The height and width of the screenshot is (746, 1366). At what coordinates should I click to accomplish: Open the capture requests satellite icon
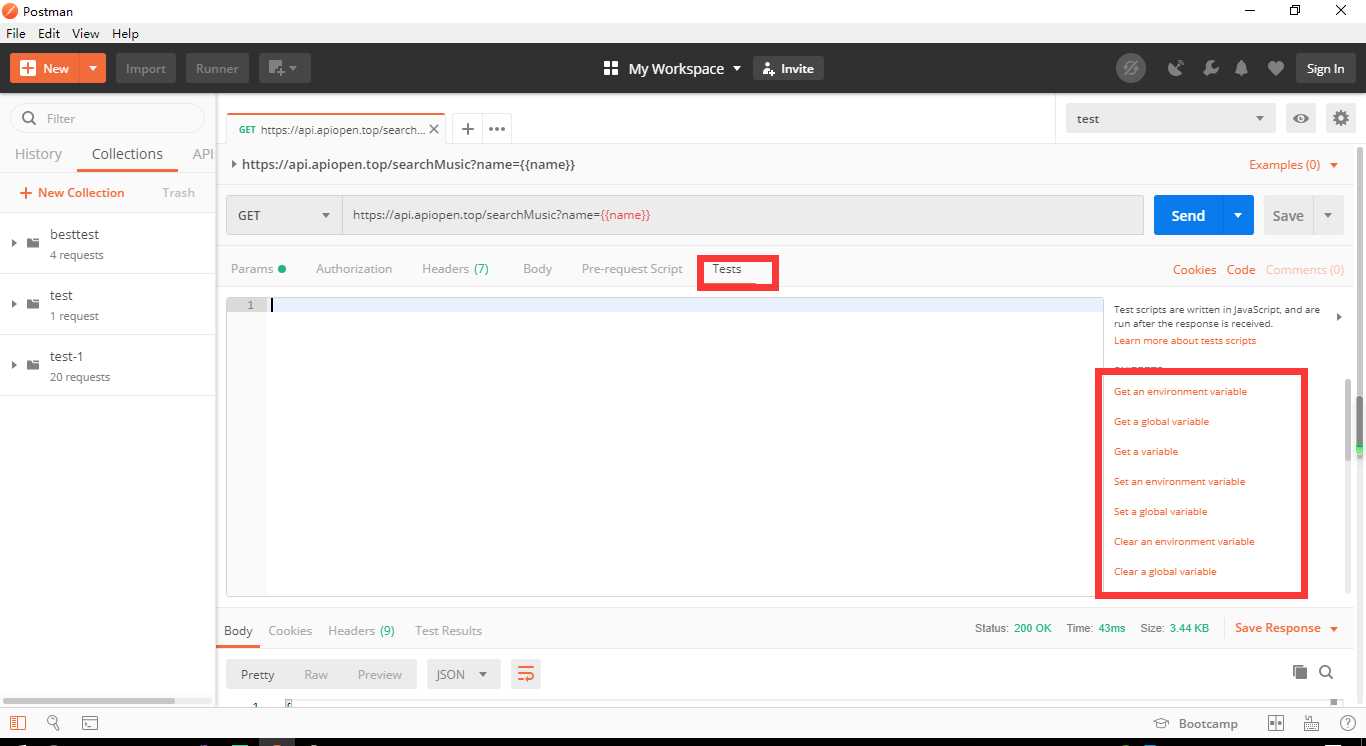coord(1176,68)
